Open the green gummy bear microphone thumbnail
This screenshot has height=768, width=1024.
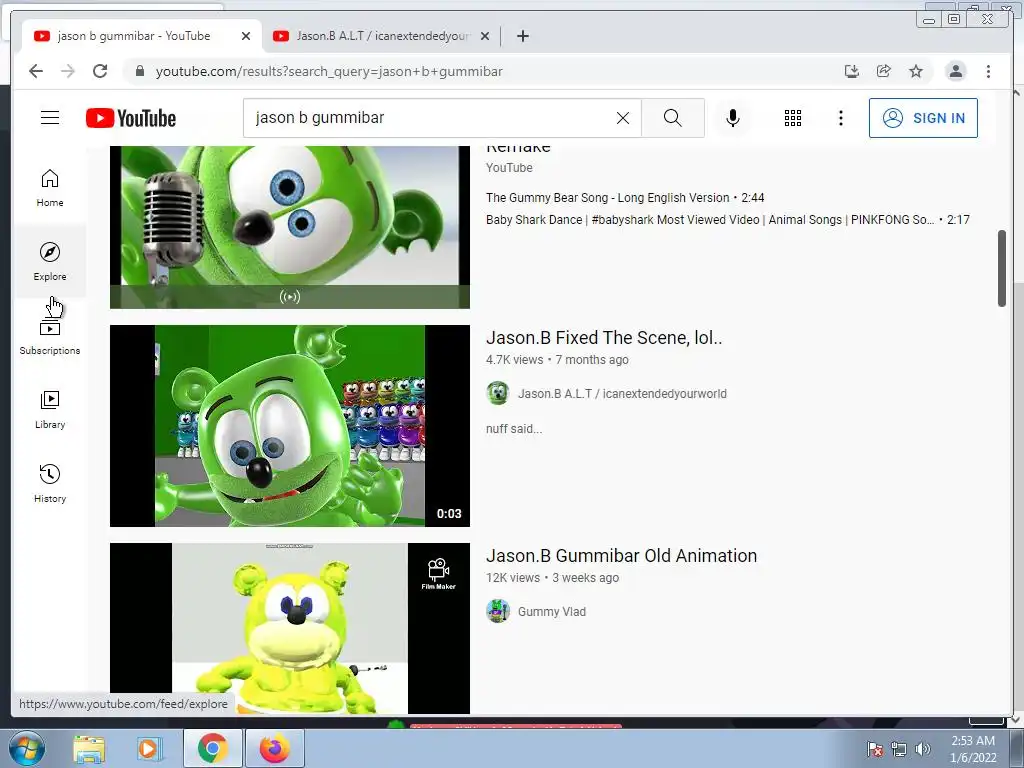pyautogui.click(x=289, y=227)
